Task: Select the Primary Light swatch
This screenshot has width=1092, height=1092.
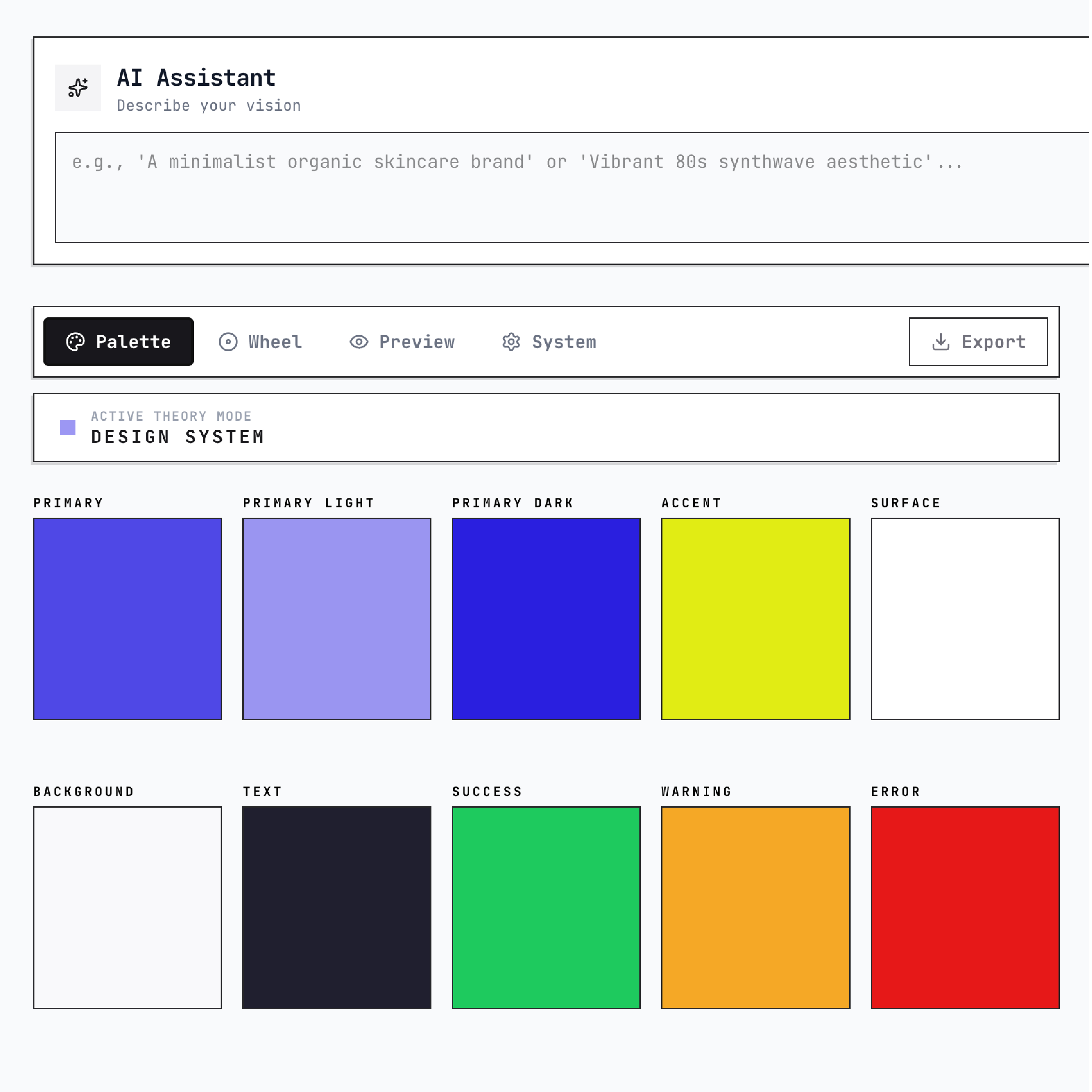Action: pos(337,619)
